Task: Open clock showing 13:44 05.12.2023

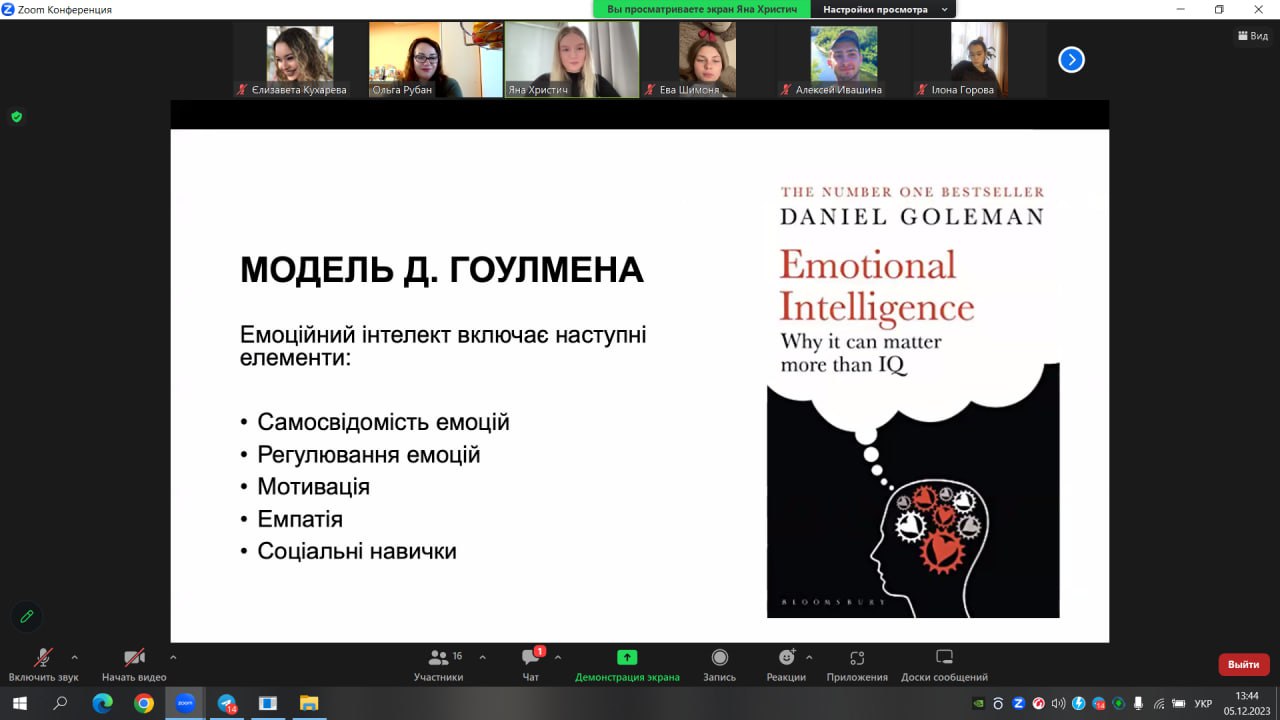Action: pyautogui.click(x=1247, y=703)
